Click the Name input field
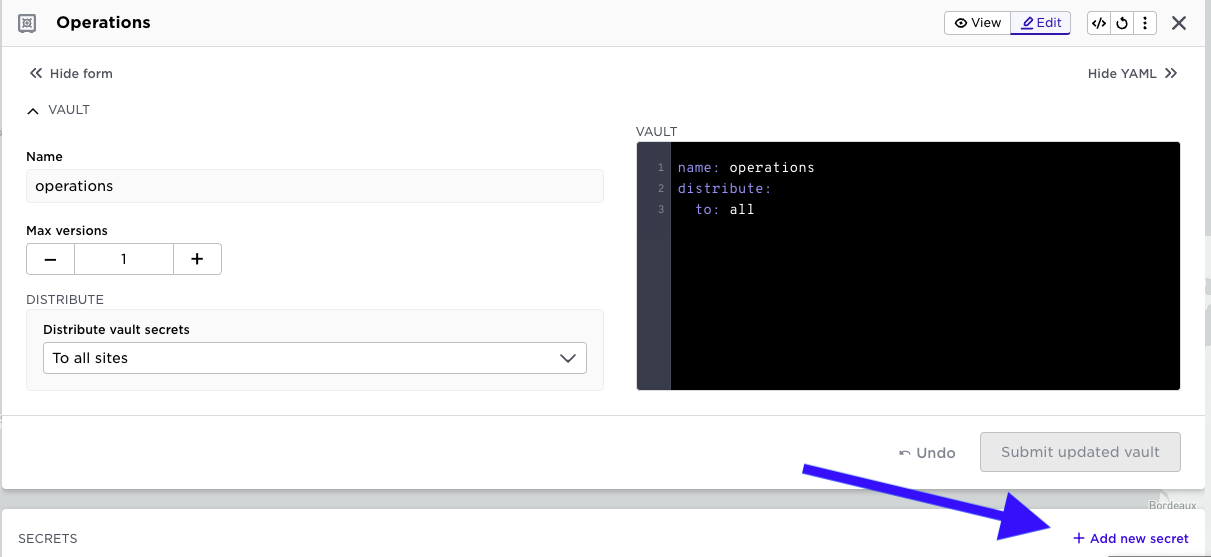This screenshot has height=557, width=1211. 314,186
